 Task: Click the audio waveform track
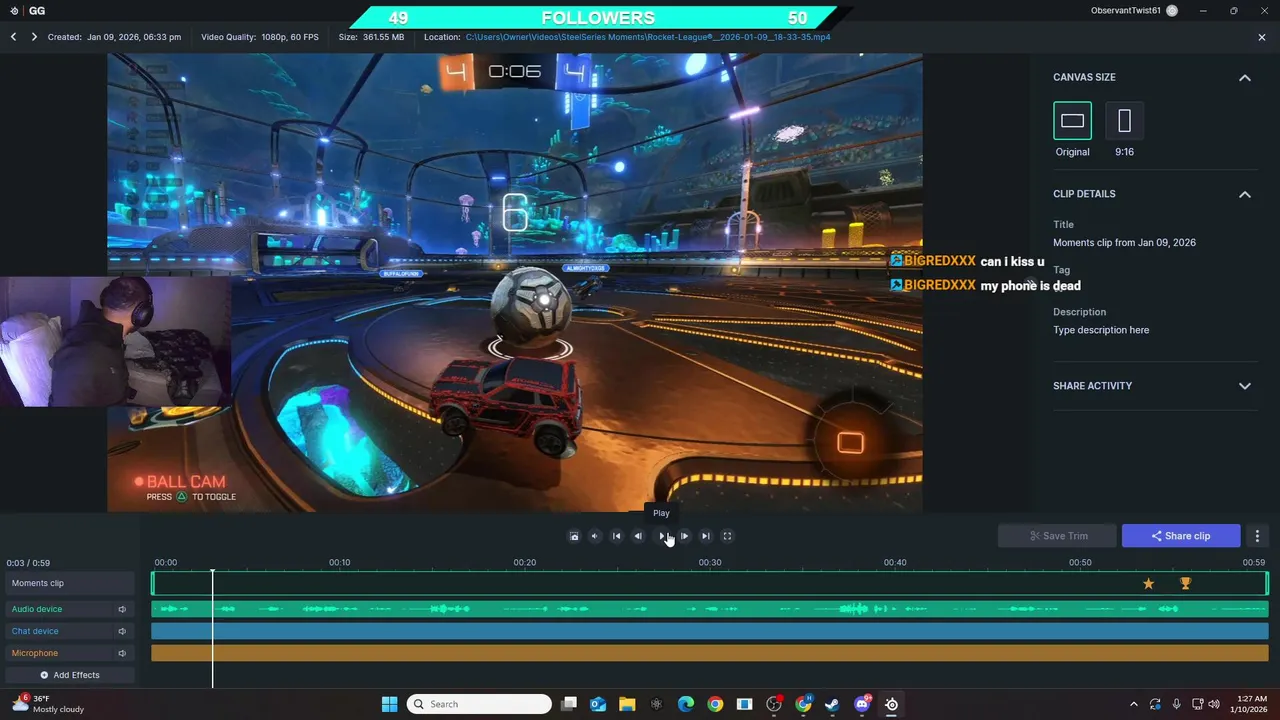click(709, 609)
